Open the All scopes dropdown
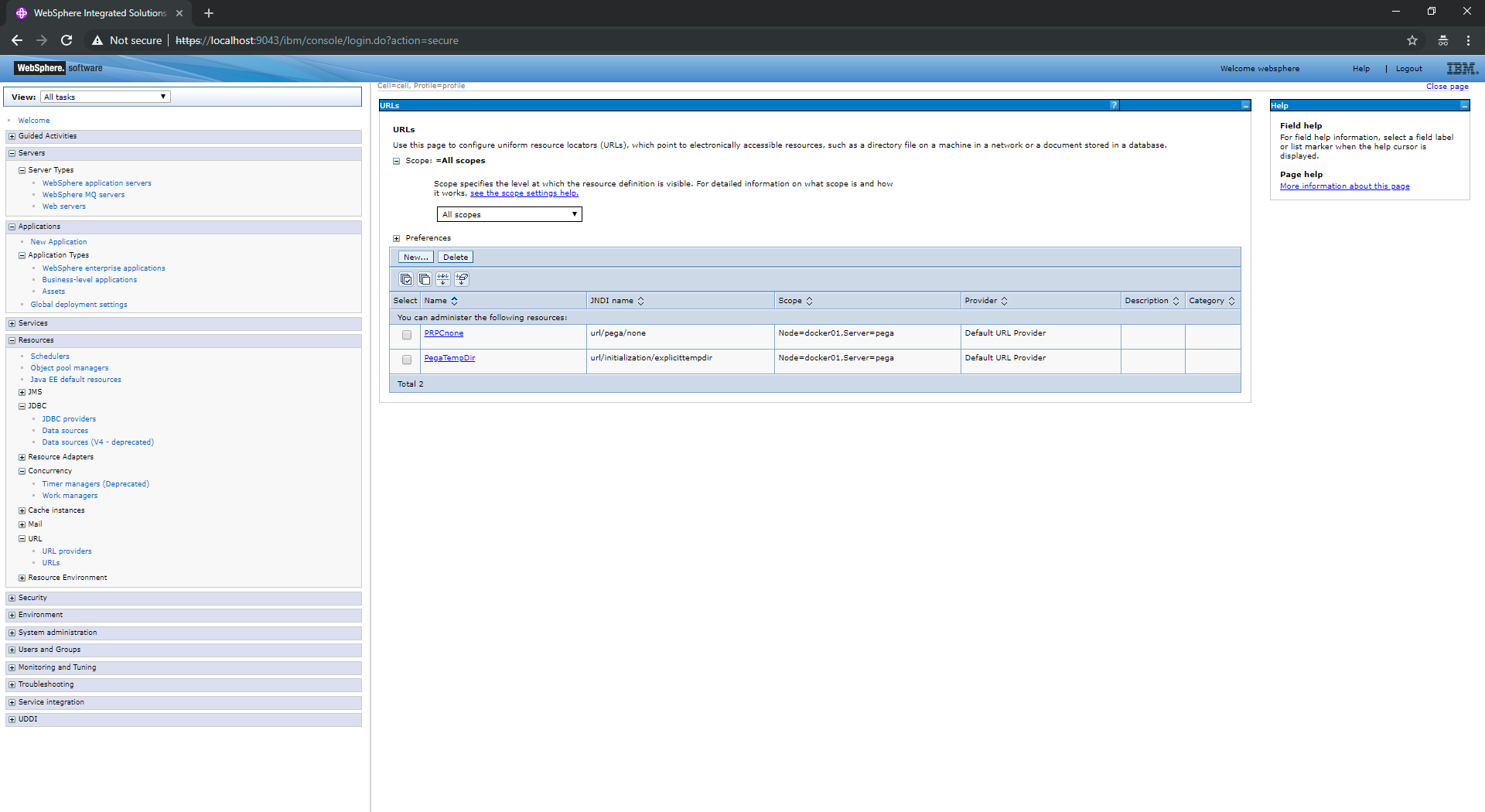Screen dimensions: 1485x812 pos(510,214)
